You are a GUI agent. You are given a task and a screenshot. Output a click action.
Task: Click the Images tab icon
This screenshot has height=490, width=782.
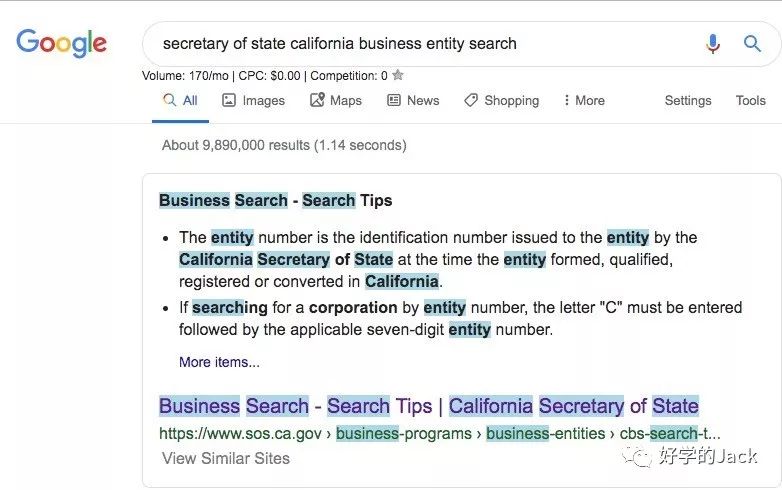click(229, 100)
